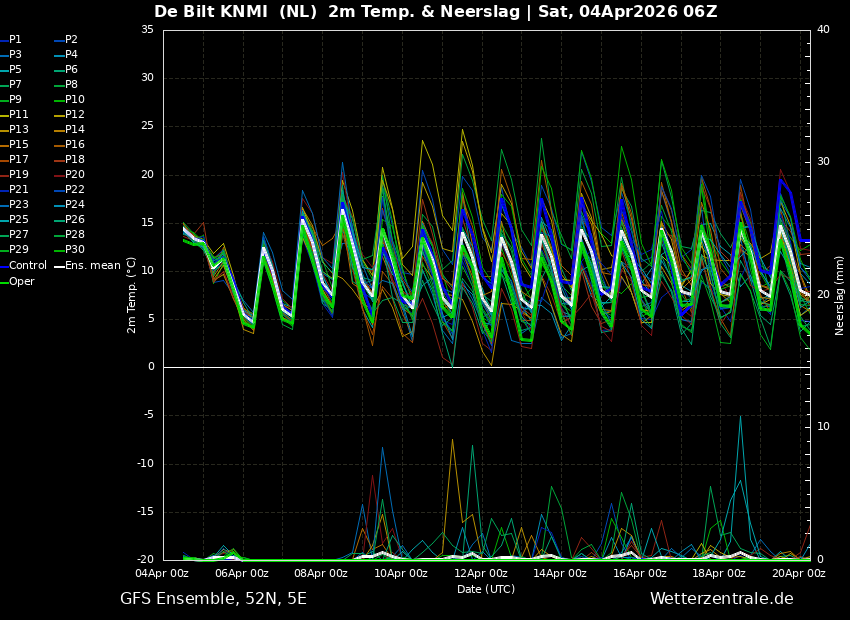Click the 20Apr 00z x-axis tick label

(x=798, y=574)
